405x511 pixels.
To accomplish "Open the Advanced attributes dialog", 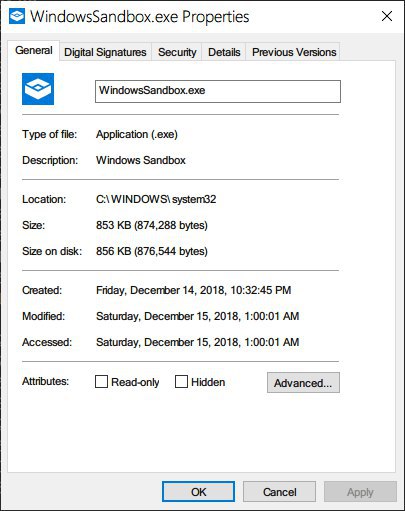I will click(x=303, y=383).
